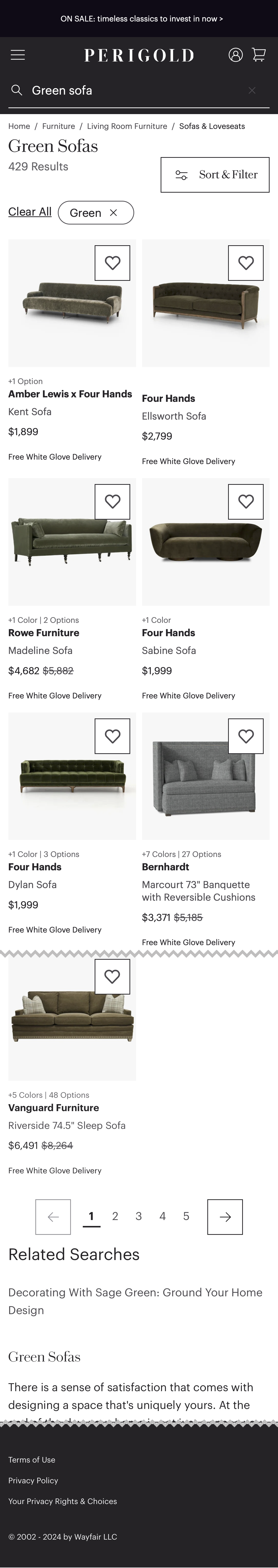Viewport: 278px width, 1568px height.
Task: Navigate to Living Room Furniture breadcrumb
Action: 127,126
